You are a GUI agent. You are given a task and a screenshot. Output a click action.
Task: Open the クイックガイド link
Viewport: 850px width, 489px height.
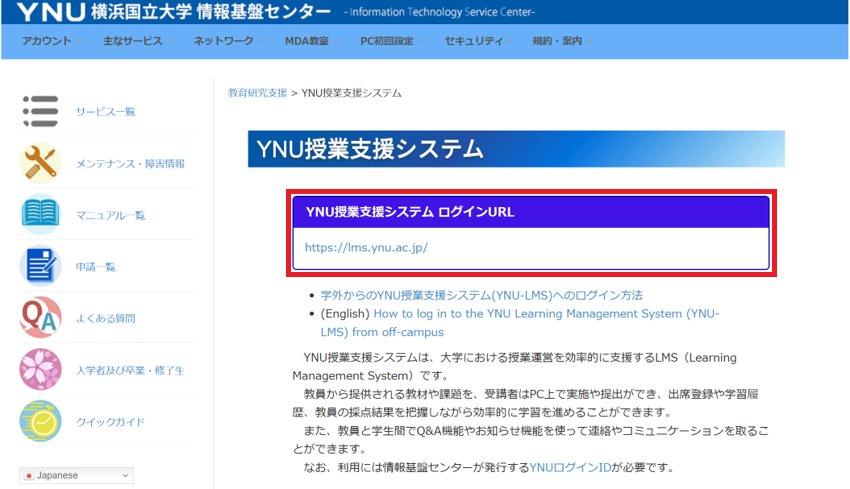[111, 422]
